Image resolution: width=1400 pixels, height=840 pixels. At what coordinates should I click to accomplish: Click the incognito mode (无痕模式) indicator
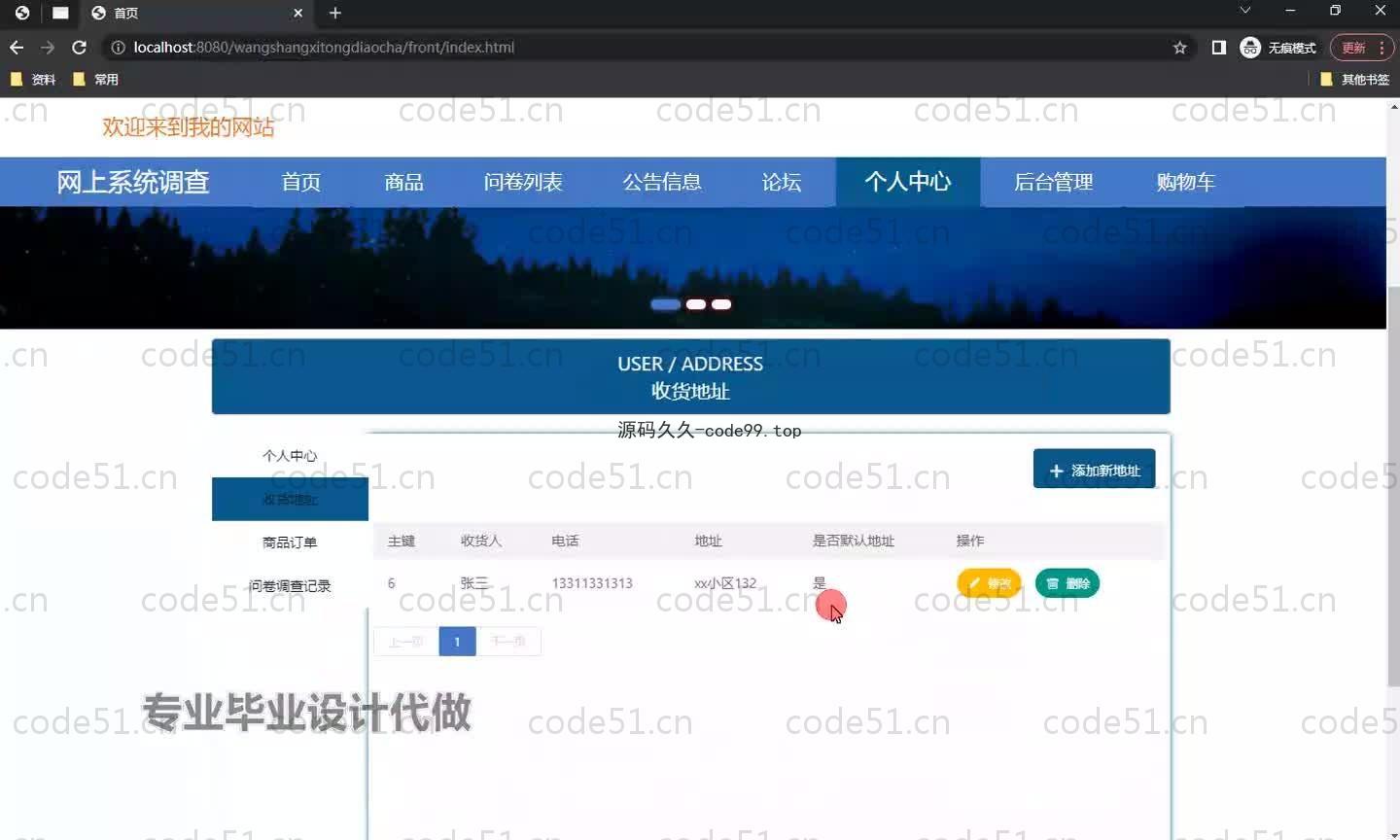[x=1278, y=48]
